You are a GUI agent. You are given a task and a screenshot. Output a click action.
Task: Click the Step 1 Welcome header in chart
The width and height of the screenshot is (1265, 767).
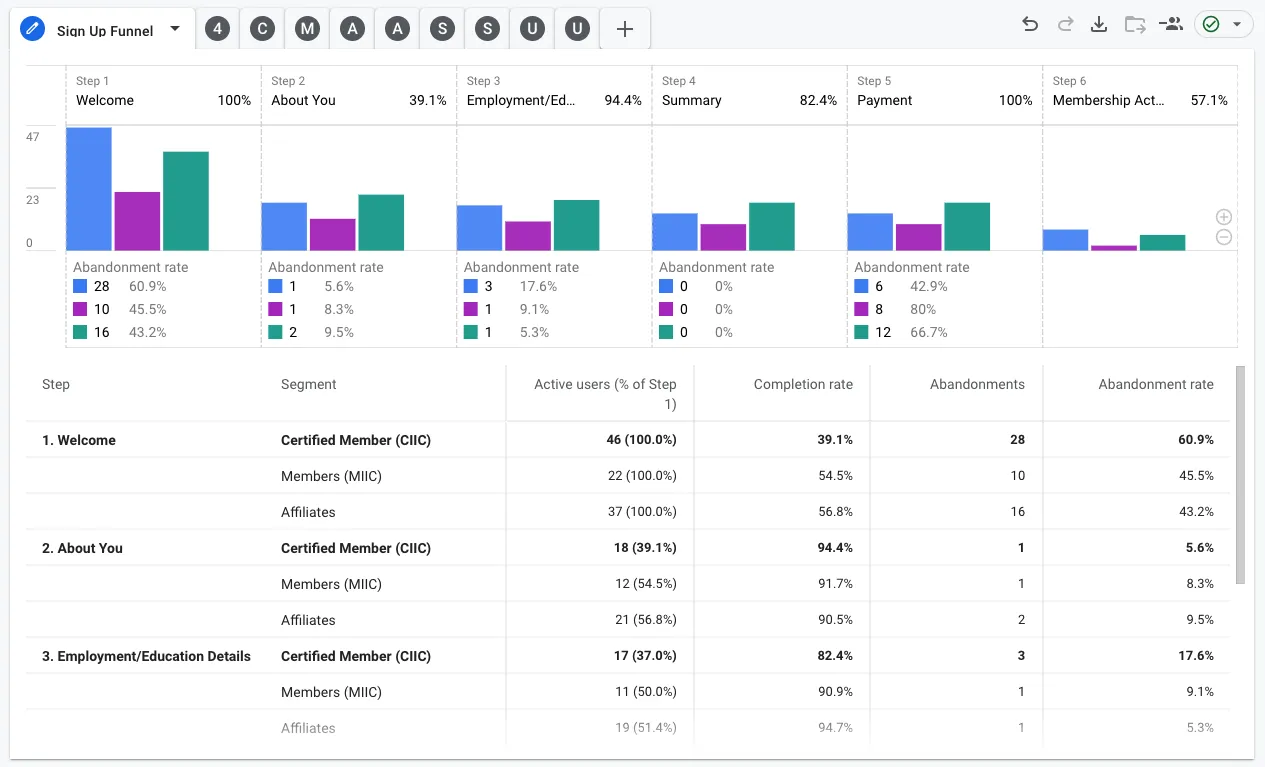[163, 91]
